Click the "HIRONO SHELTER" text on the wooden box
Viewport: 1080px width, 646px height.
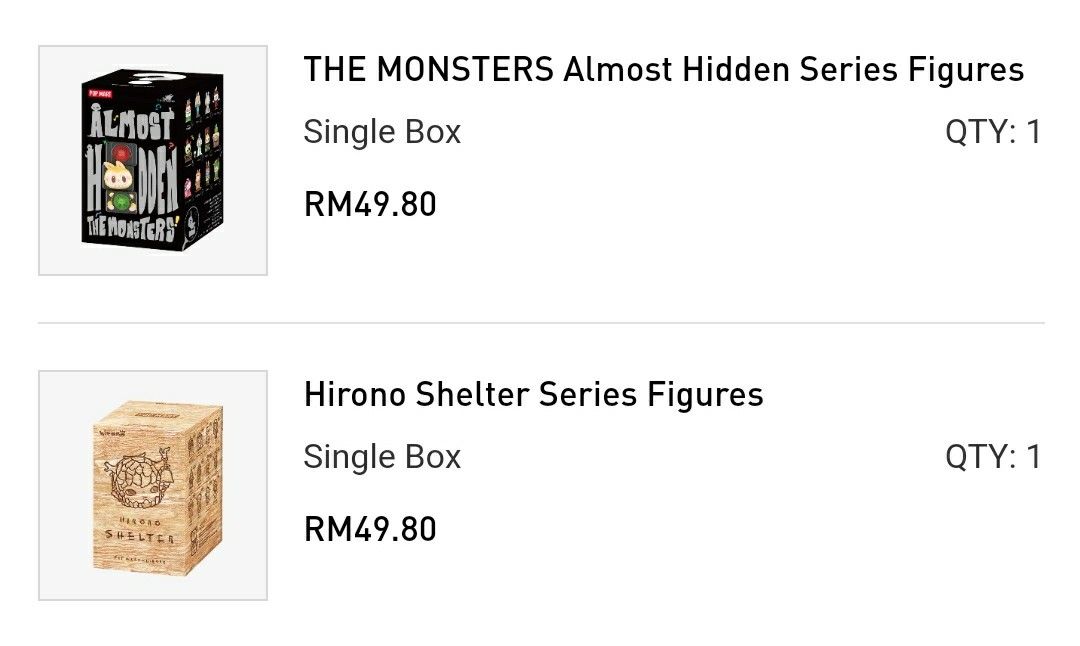tap(138, 529)
